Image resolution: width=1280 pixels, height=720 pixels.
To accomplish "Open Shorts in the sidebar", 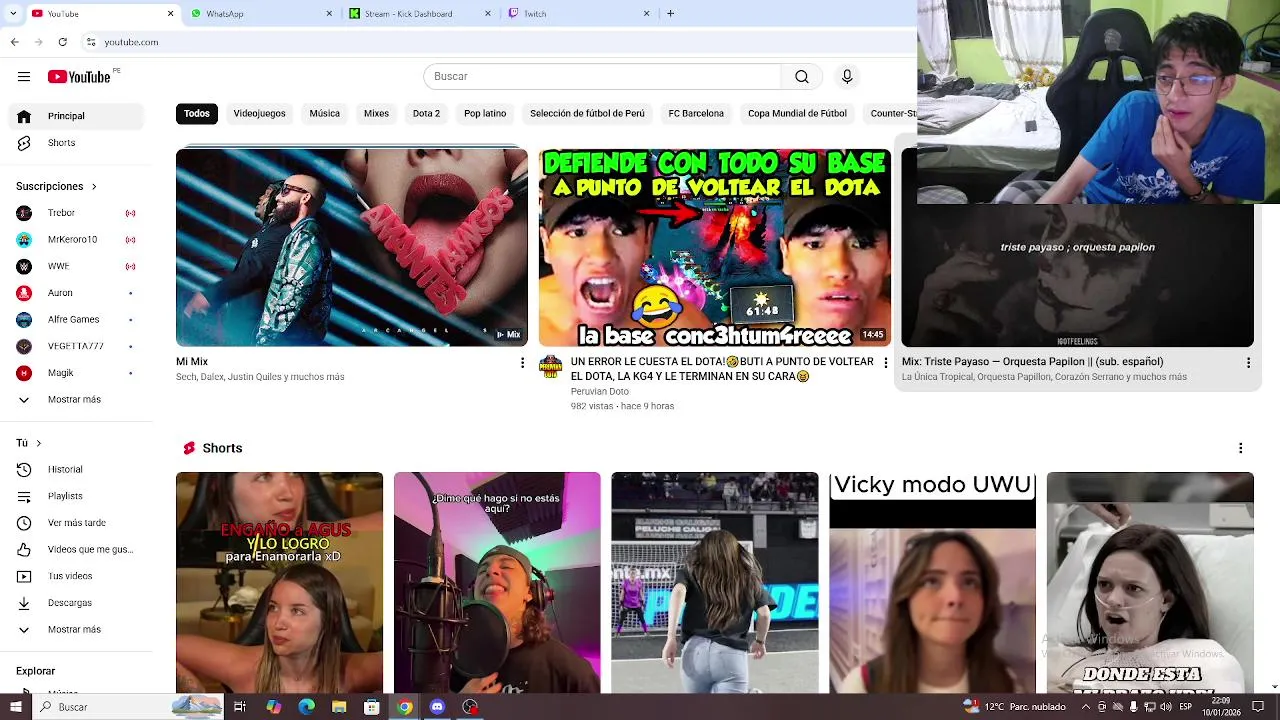I will tap(78, 143).
